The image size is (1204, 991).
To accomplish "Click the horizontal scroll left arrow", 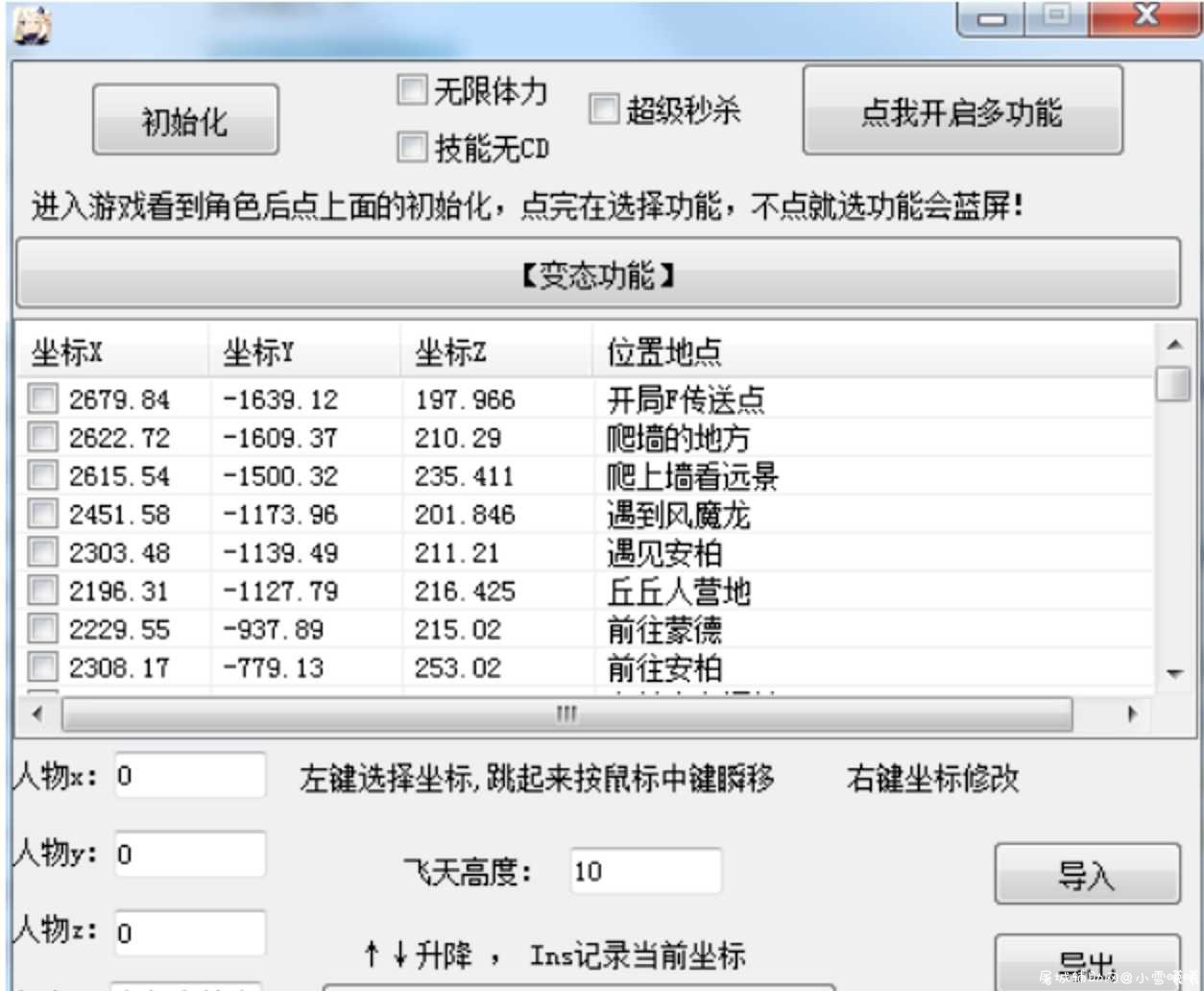I will click(37, 713).
